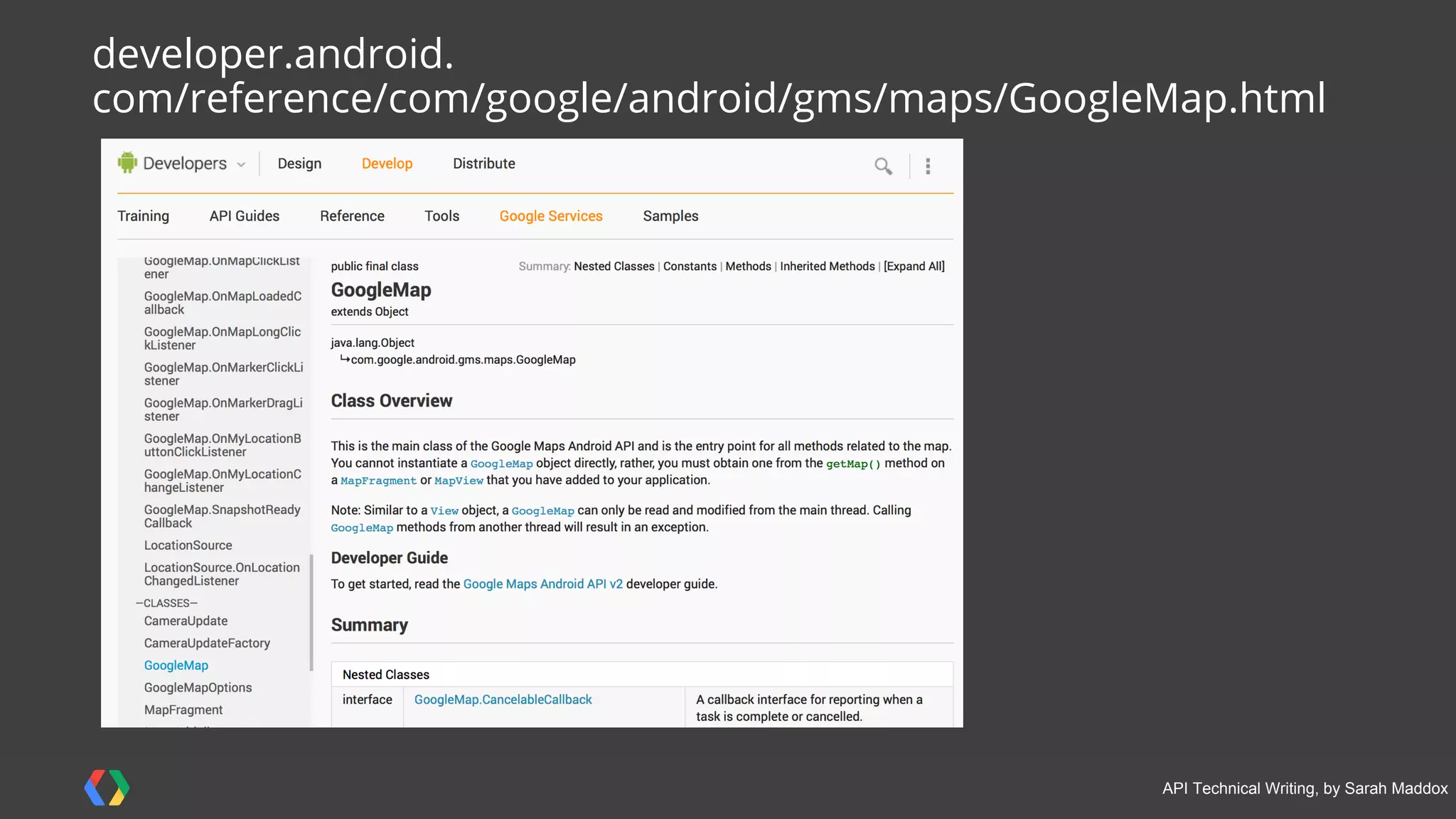Viewport: 1456px width, 819px height.
Task: Expand the Developers dropdown chevron
Action: (242, 165)
